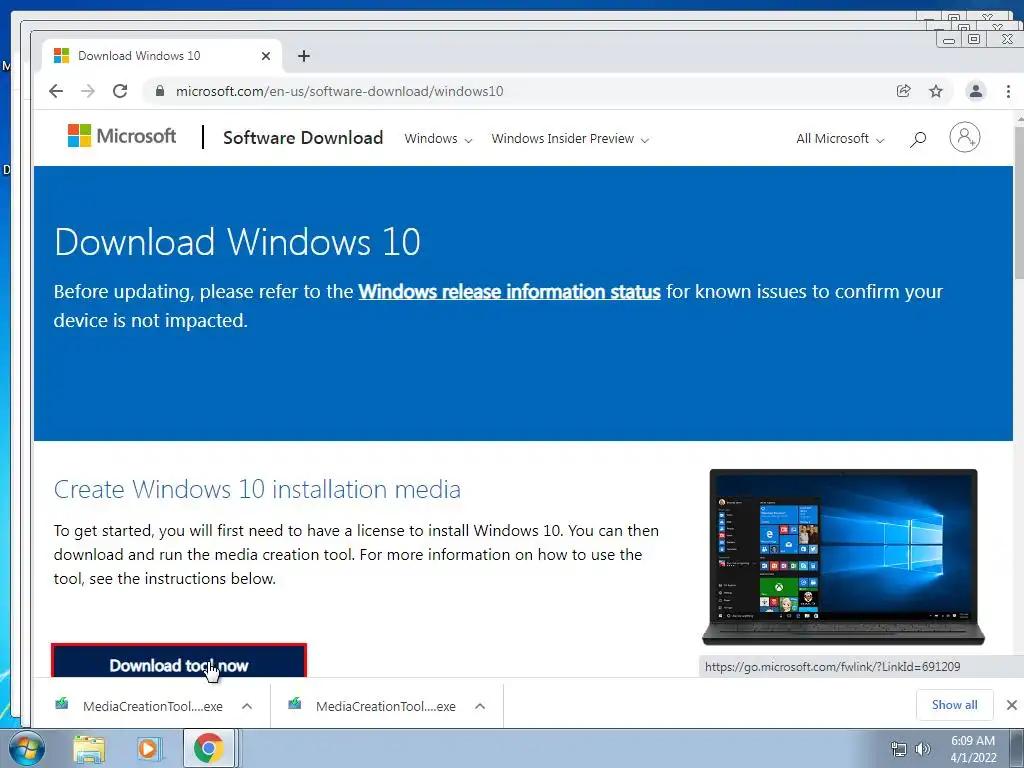
Task: Sign in via the account icon
Action: point(965,137)
